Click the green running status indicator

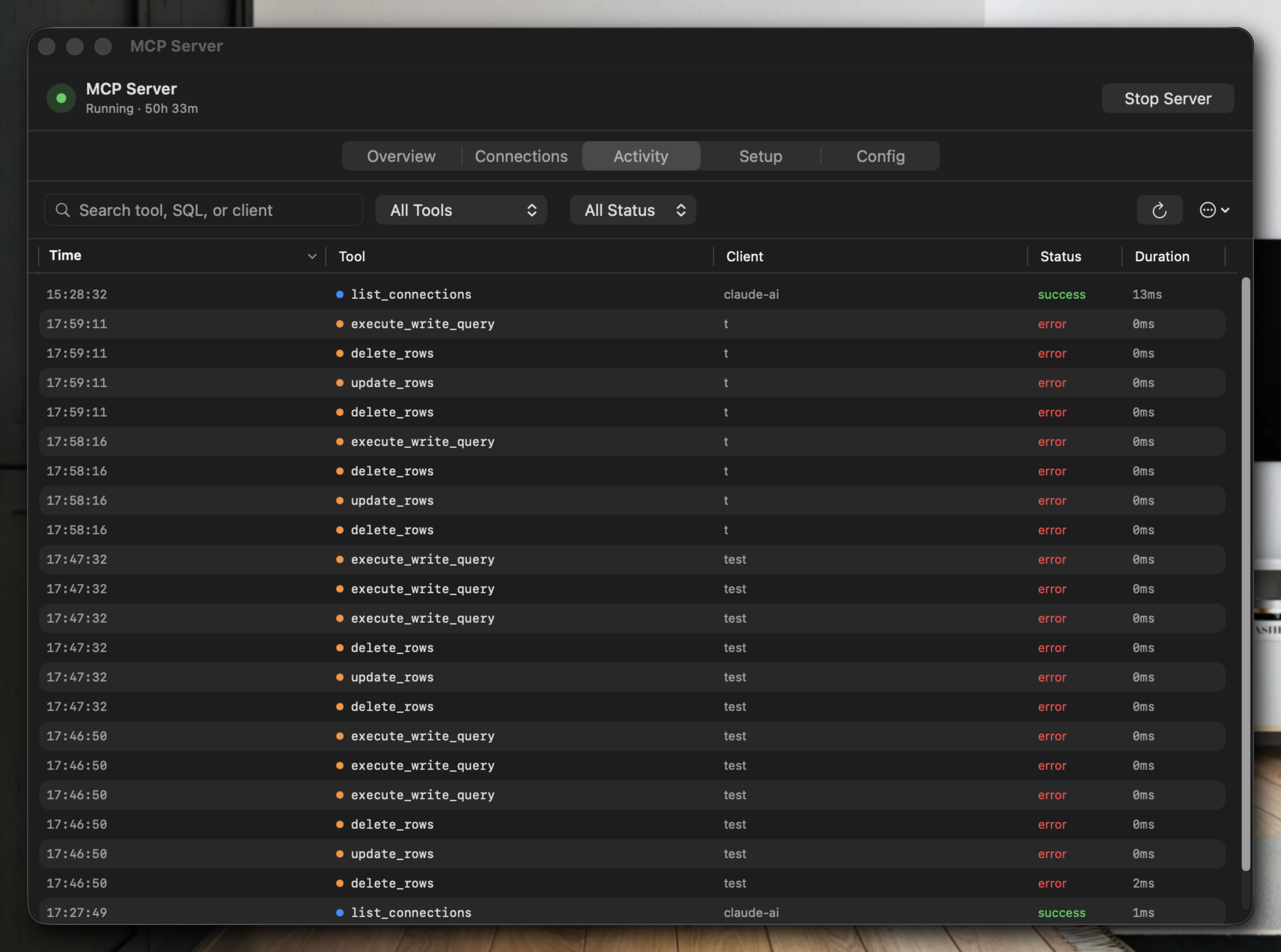click(61, 98)
